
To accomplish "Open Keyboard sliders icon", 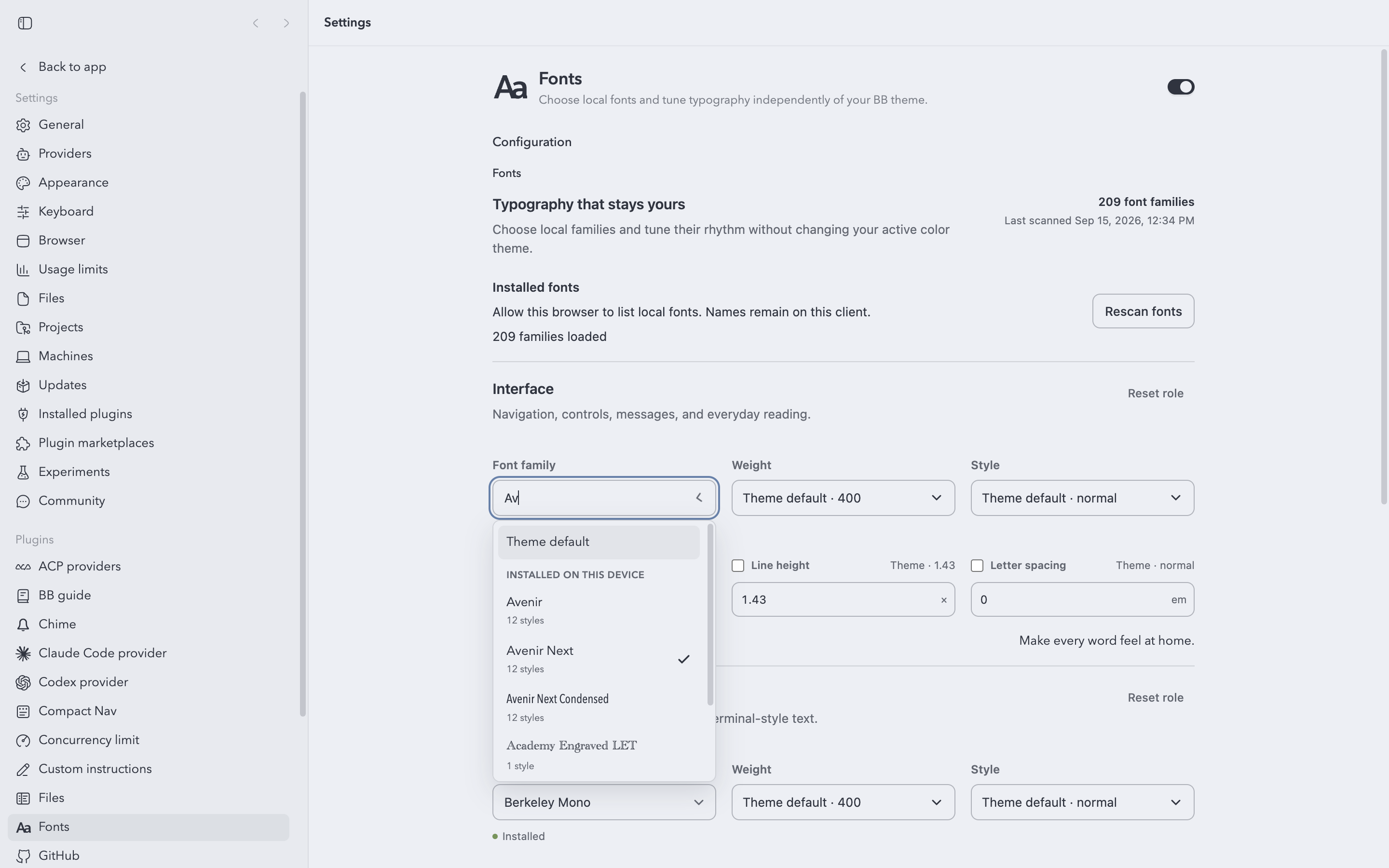I will (x=23, y=212).
